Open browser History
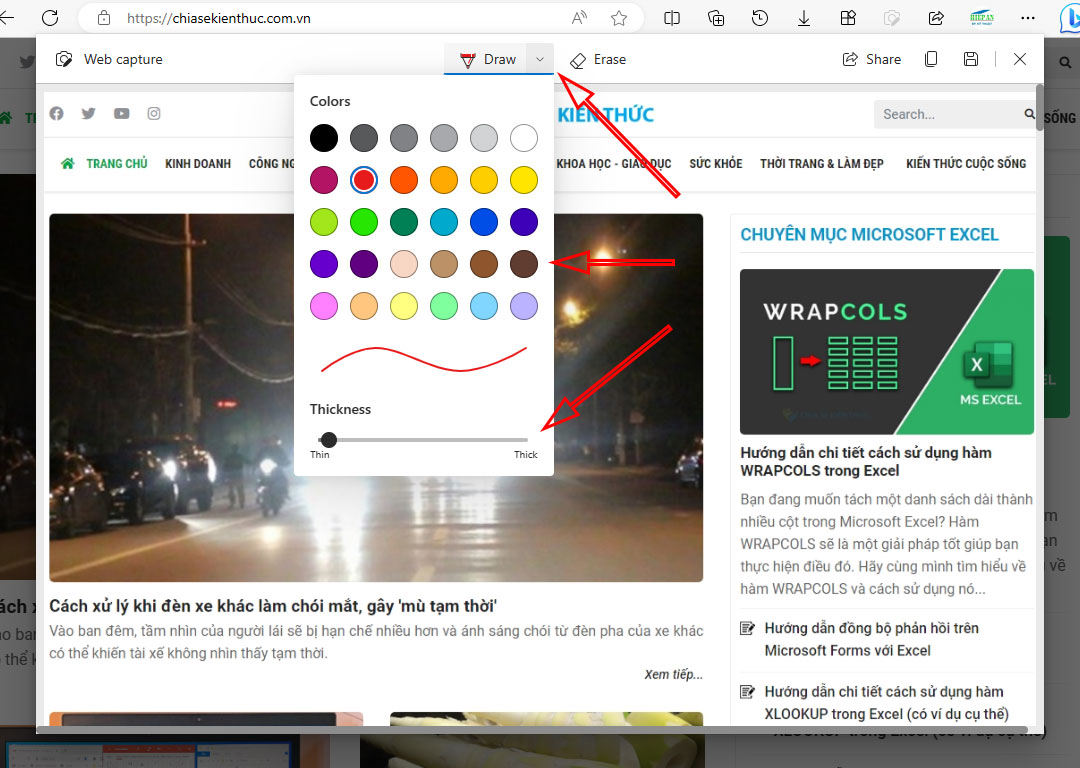This screenshot has width=1080, height=768. tap(760, 18)
